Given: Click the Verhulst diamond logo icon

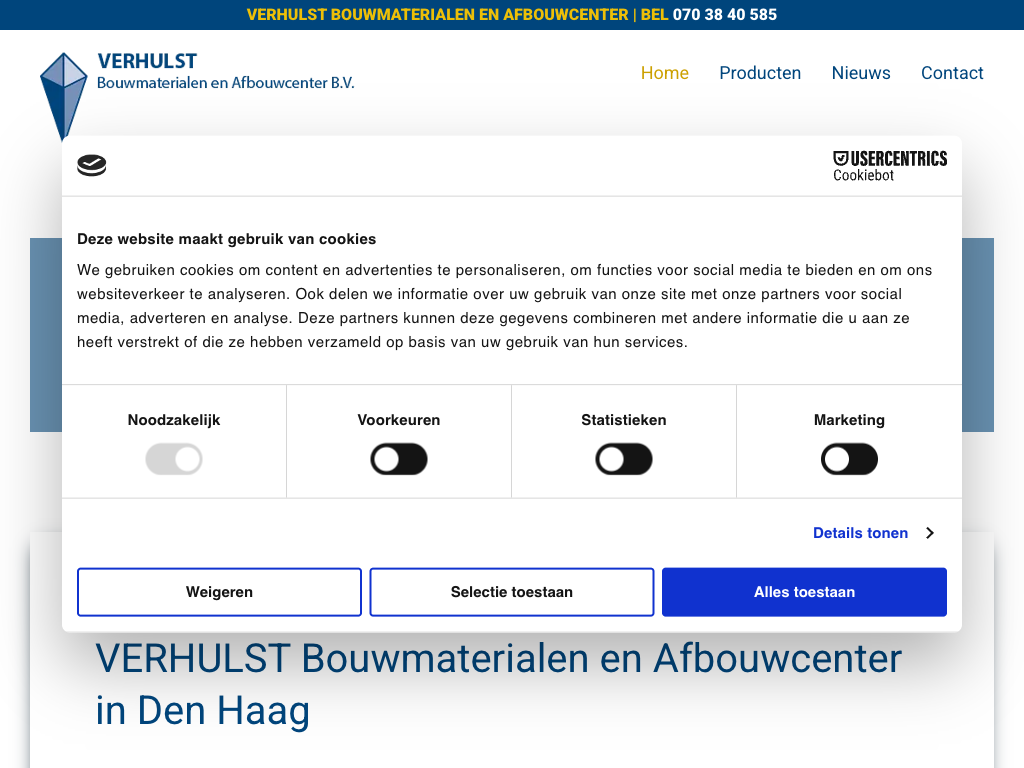Looking at the screenshot, I should tap(63, 96).
